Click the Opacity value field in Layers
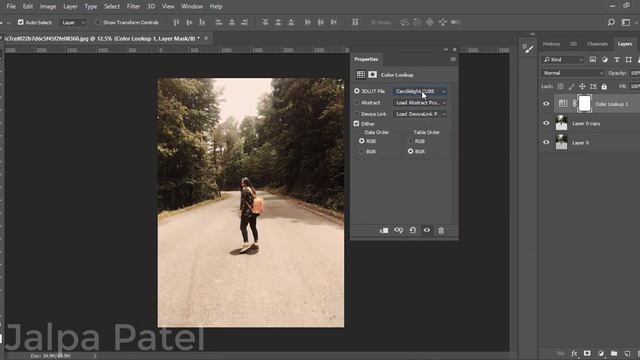Screen dimensions: 640x360 [x=635, y=73]
